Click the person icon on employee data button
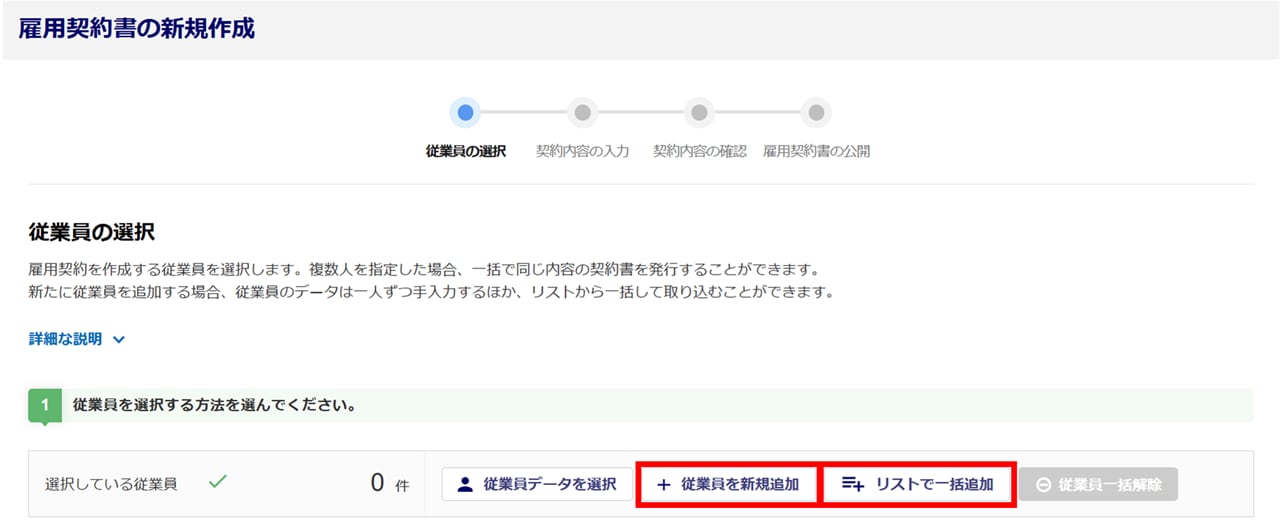The height and width of the screenshot is (522, 1280). click(x=464, y=484)
